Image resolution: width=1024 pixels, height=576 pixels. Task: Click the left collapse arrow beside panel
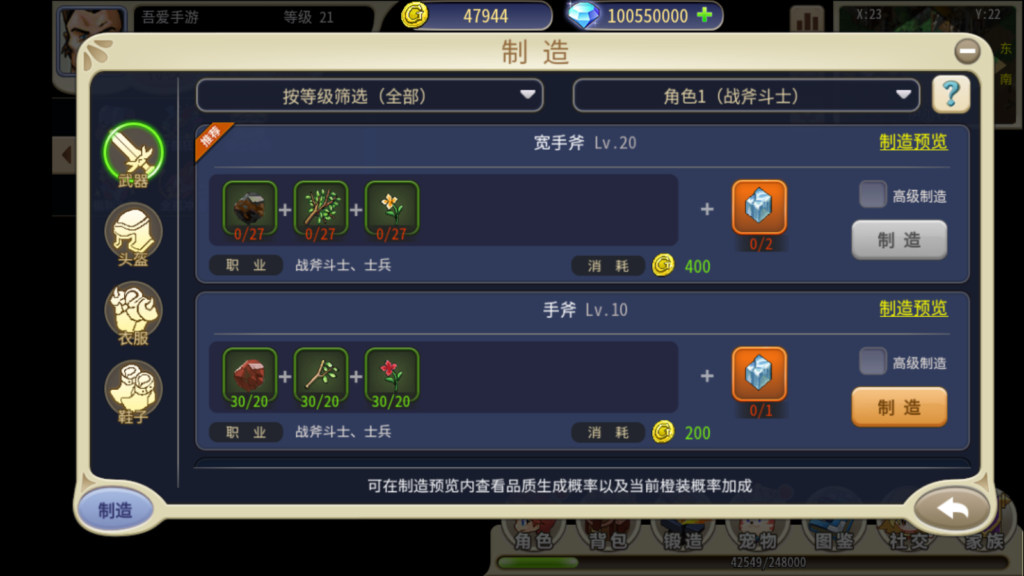[65, 155]
